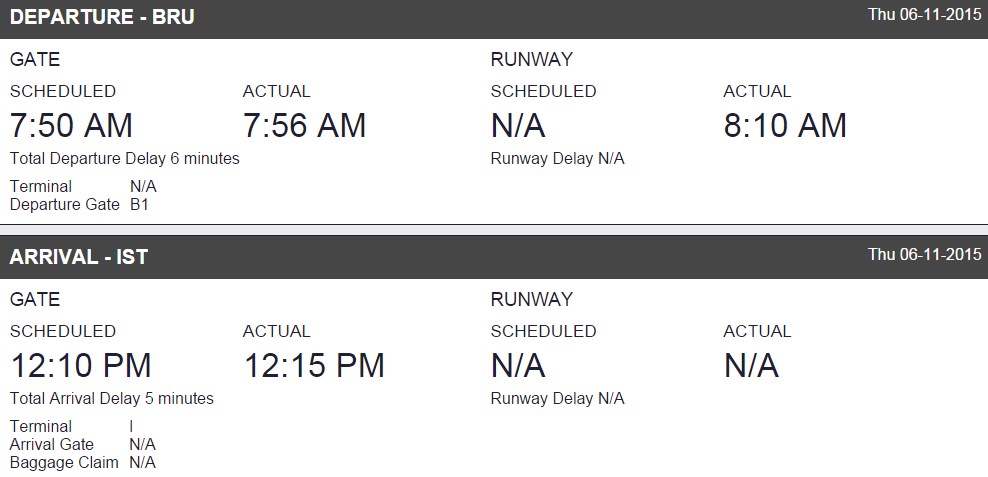Click the GATE heading in the arrival section
988x477 pixels.
click(35, 299)
